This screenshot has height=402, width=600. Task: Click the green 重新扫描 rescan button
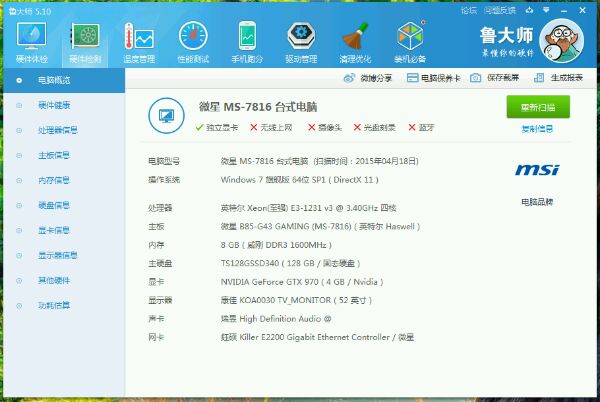tap(538, 107)
